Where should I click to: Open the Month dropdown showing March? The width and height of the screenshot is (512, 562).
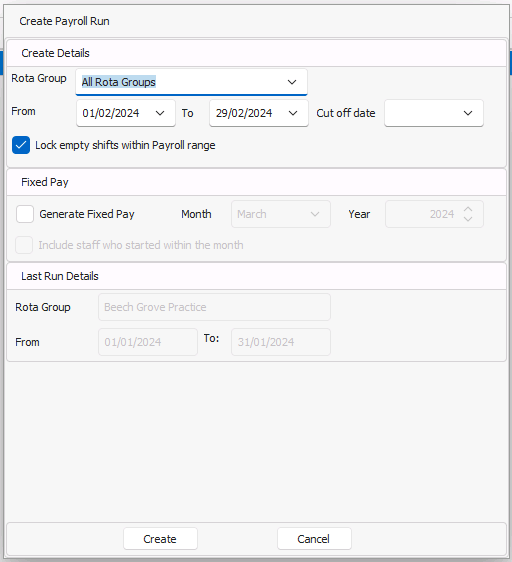[x=281, y=214]
